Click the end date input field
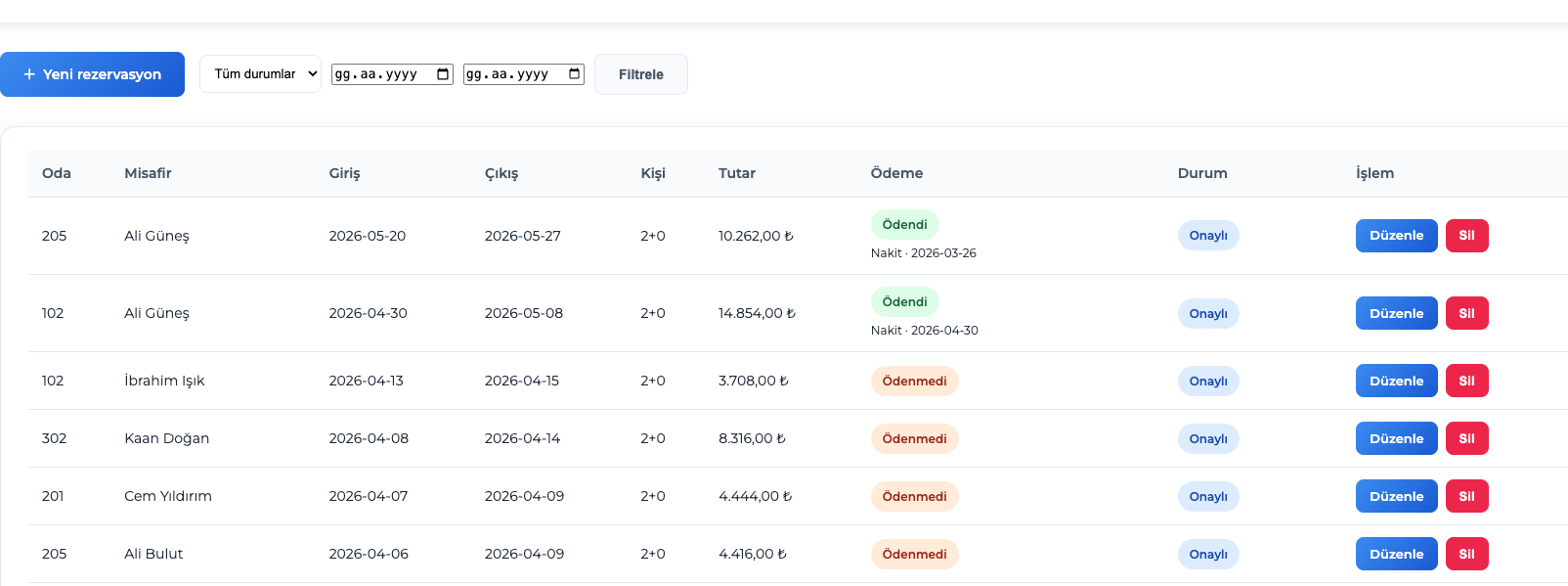This screenshot has height=586, width=1568. tap(512, 74)
